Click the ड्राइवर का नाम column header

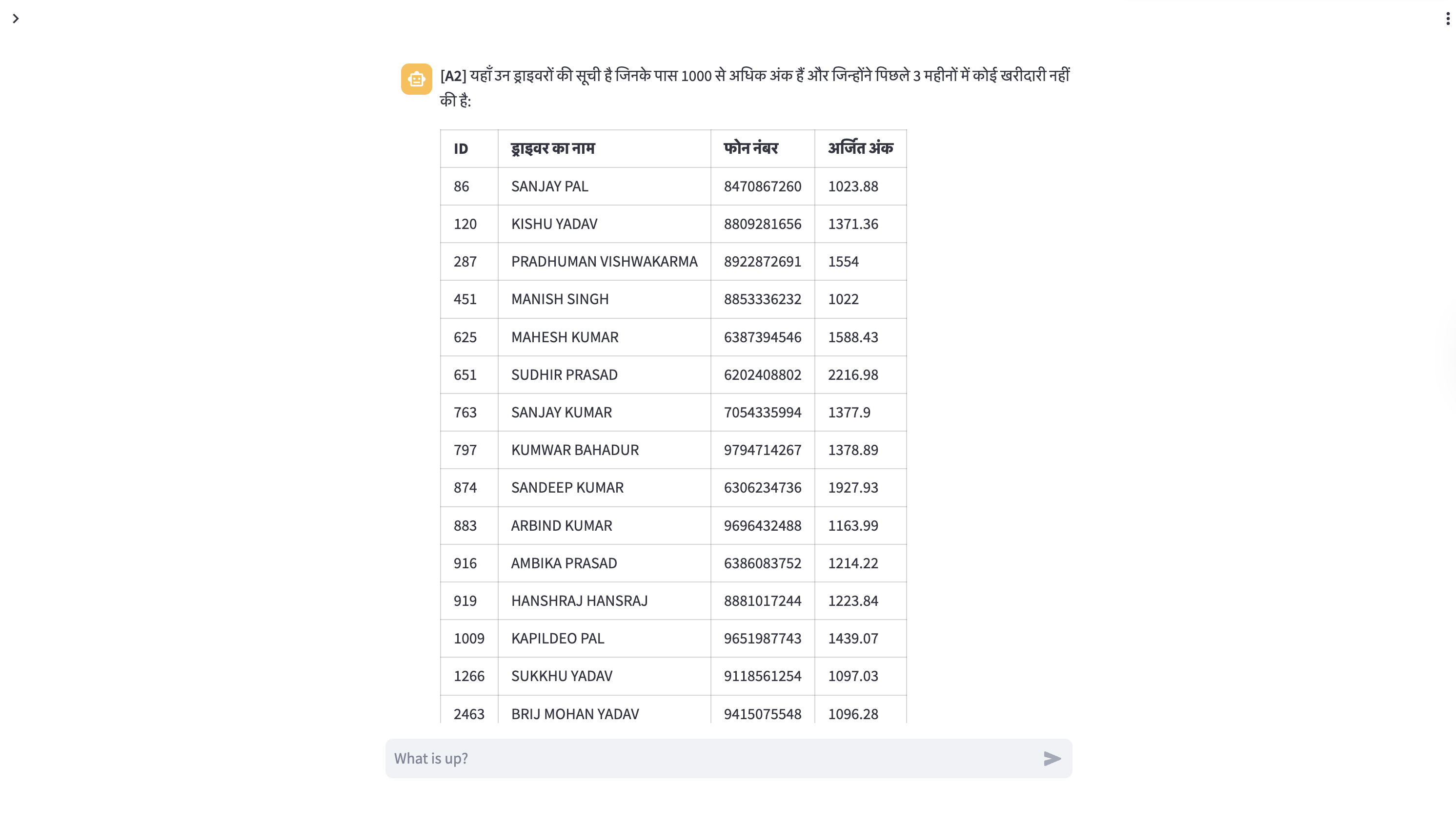552,148
